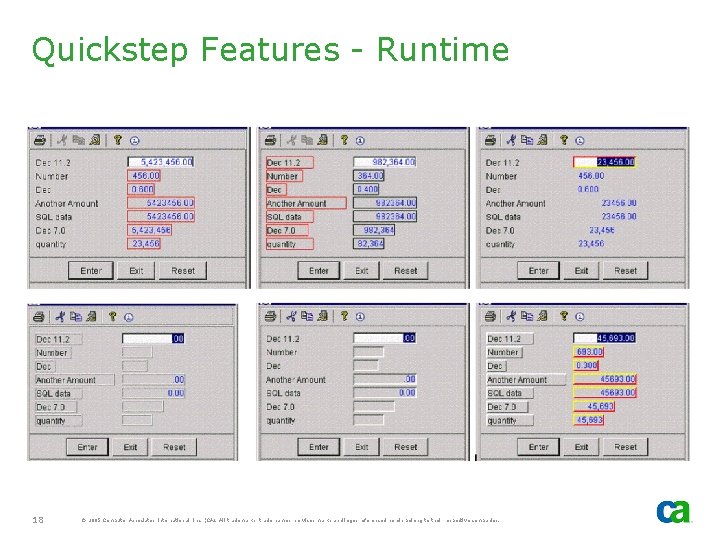The image size is (720, 540).
Task: Click Dec field showing 0.300
Action: (586, 366)
